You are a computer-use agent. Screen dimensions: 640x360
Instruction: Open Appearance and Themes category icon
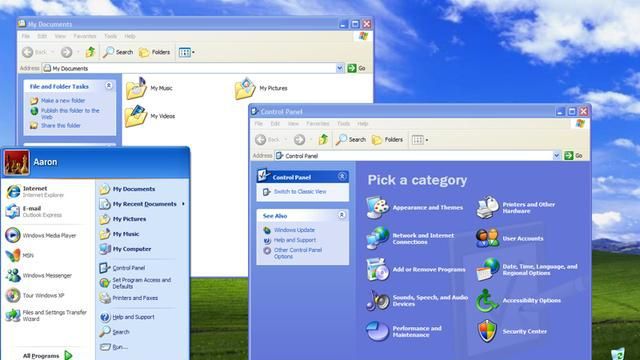[x=378, y=207]
